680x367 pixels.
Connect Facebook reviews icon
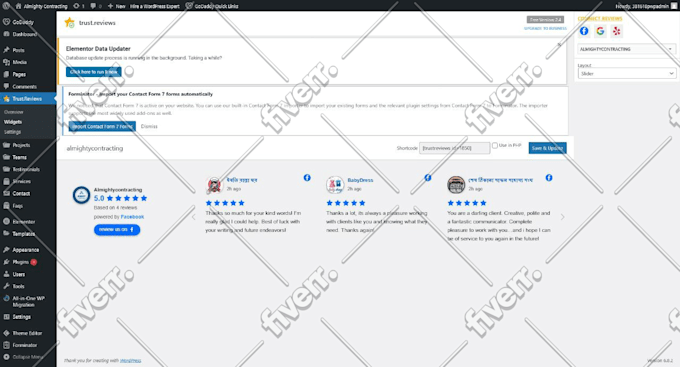(584, 31)
